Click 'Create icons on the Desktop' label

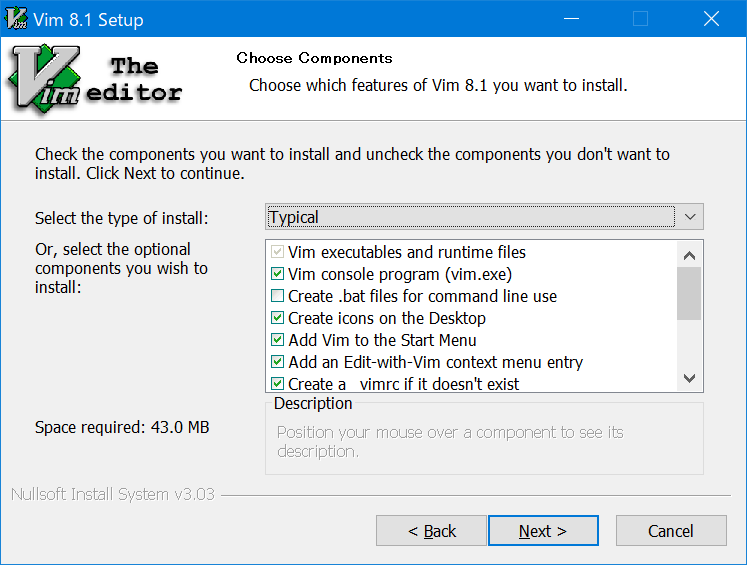(x=387, y=318)
